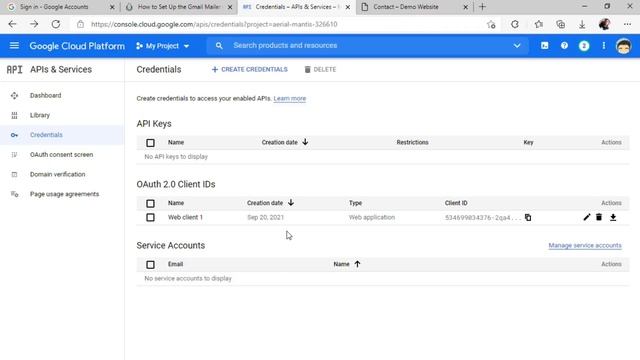Activate Cloud Shell icon in header

coord(544,46)
